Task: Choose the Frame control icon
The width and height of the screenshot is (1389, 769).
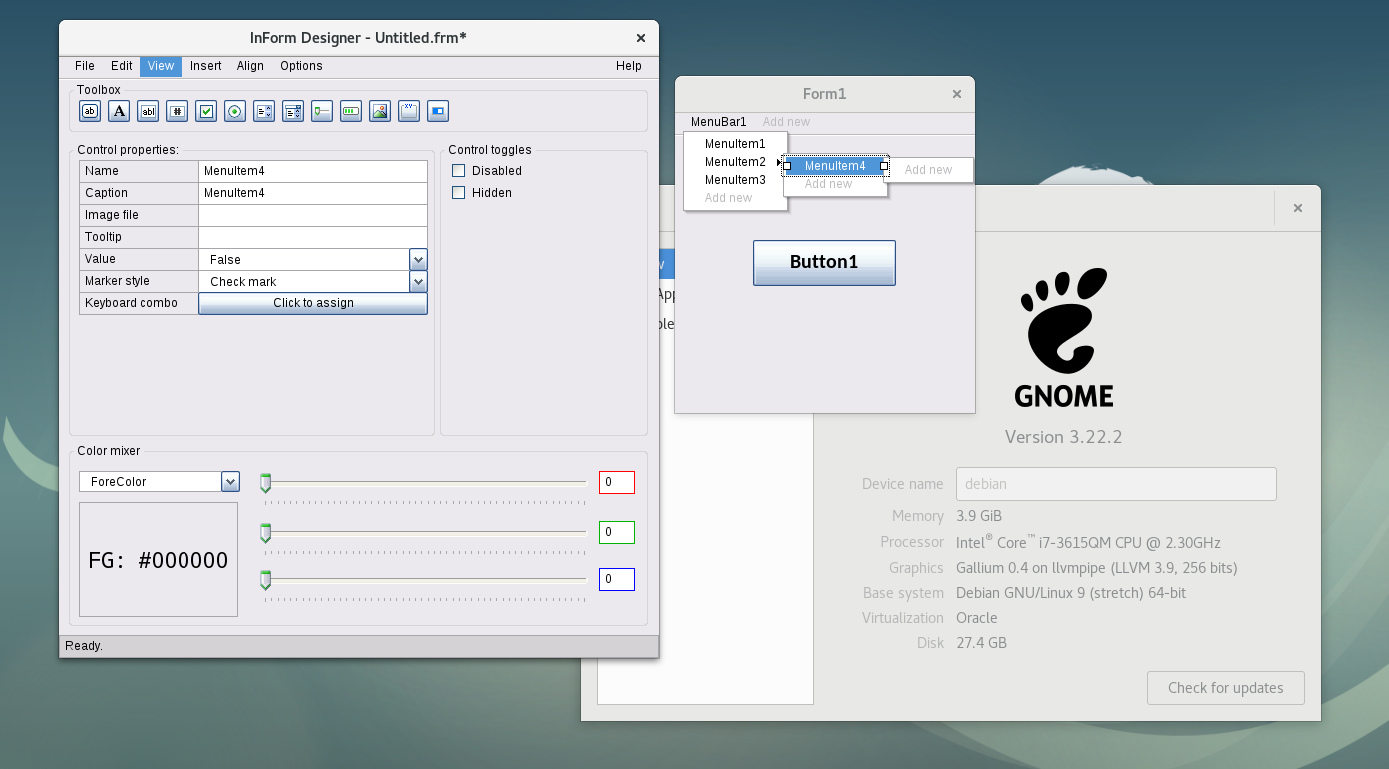Action: click(409, 111)
